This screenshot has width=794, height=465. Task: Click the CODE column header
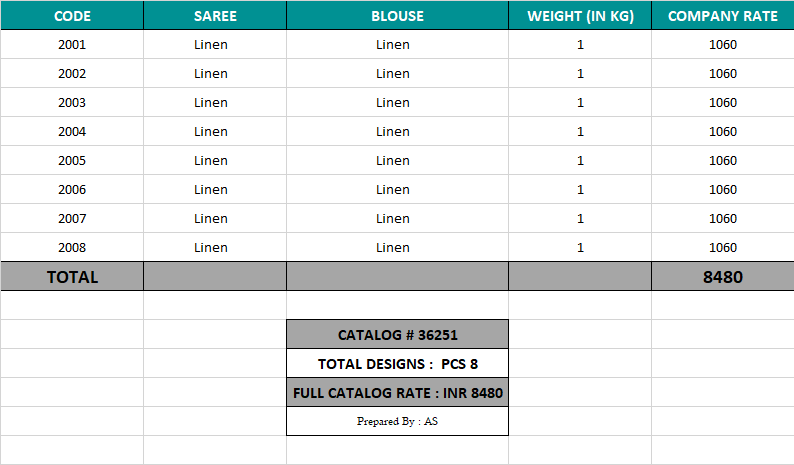click(x=72, y=16)
